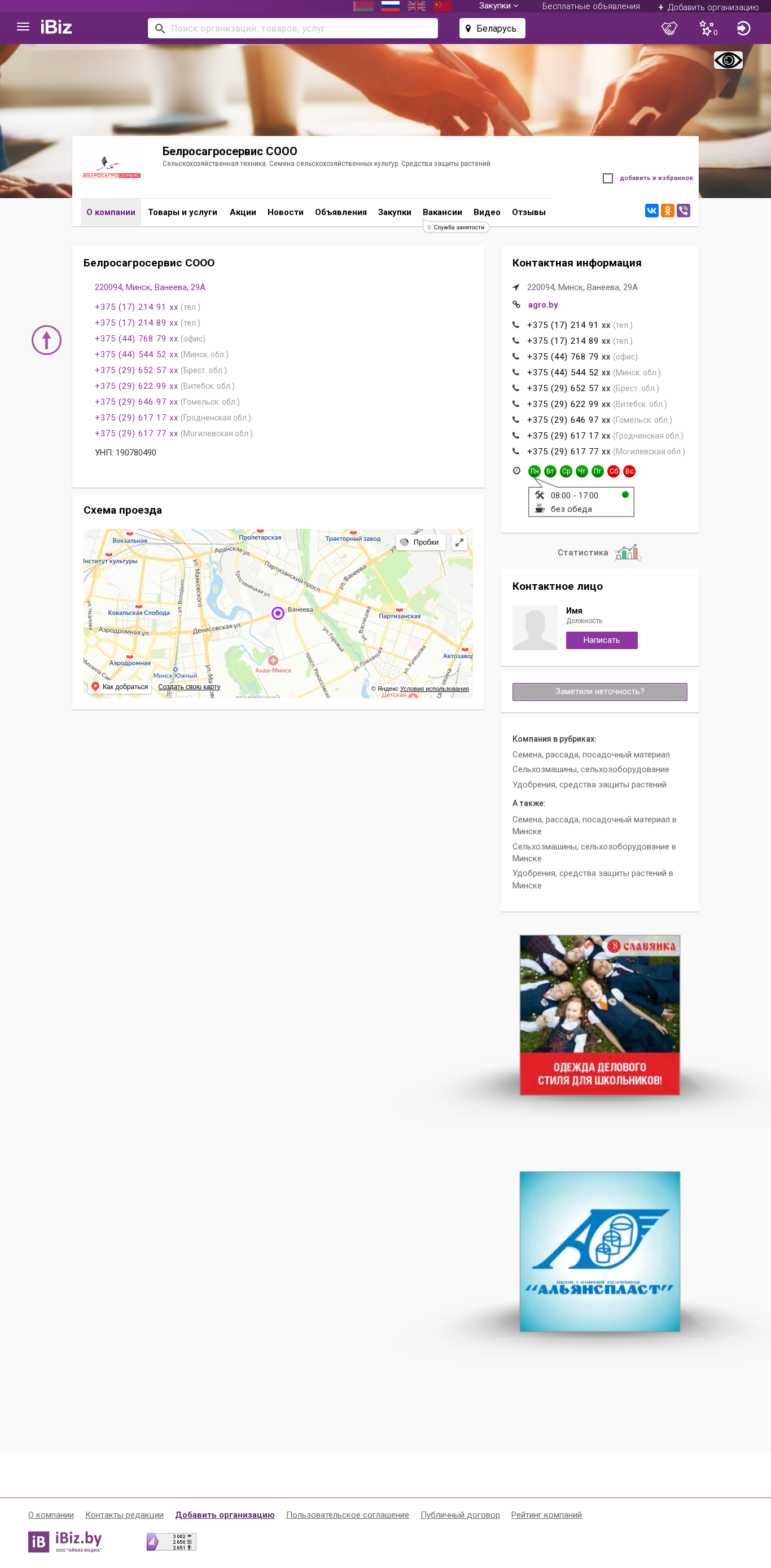The height and width of the screenshot is (1568, 771).
Task: Expand the Закупки dropdown in top bar
Action: click(498, 6)
